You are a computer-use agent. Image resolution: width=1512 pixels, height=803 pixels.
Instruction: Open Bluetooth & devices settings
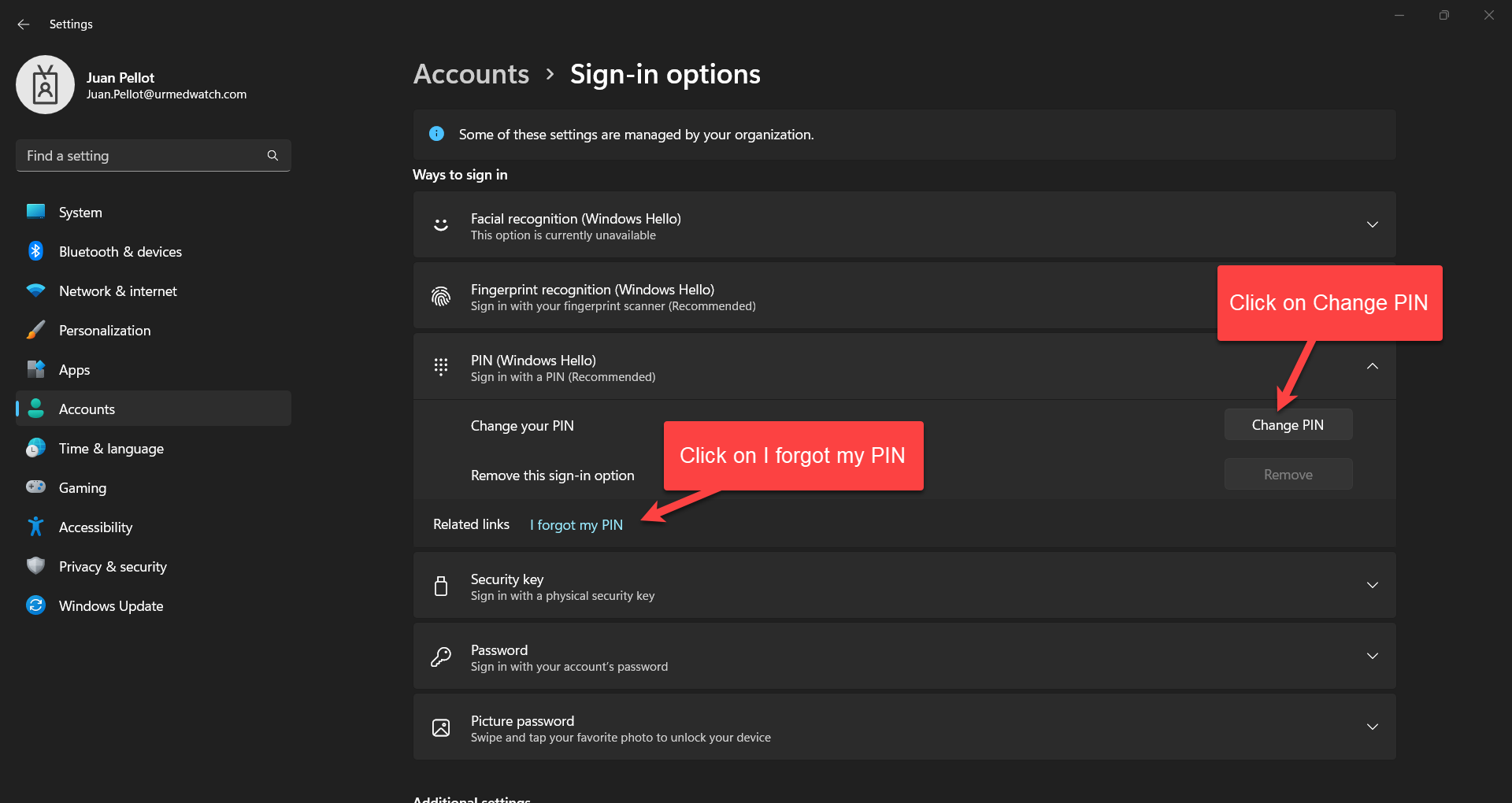[x=120, y=252]
